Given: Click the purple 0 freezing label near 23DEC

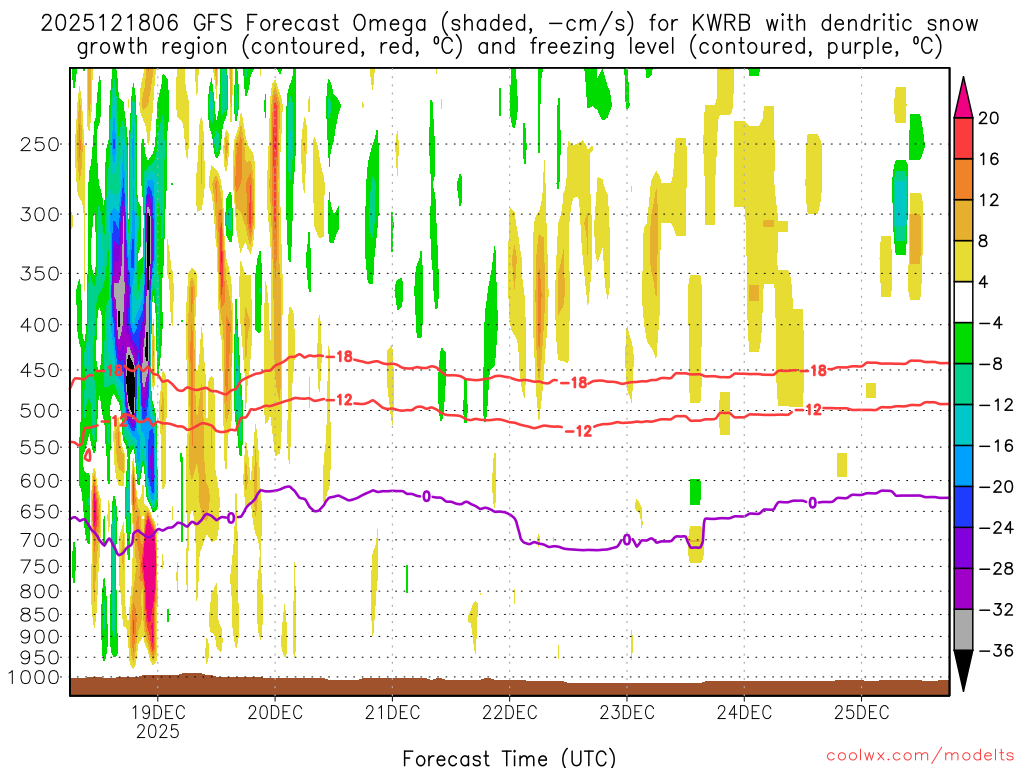Looking at the screenshot, I should (627, 540).
